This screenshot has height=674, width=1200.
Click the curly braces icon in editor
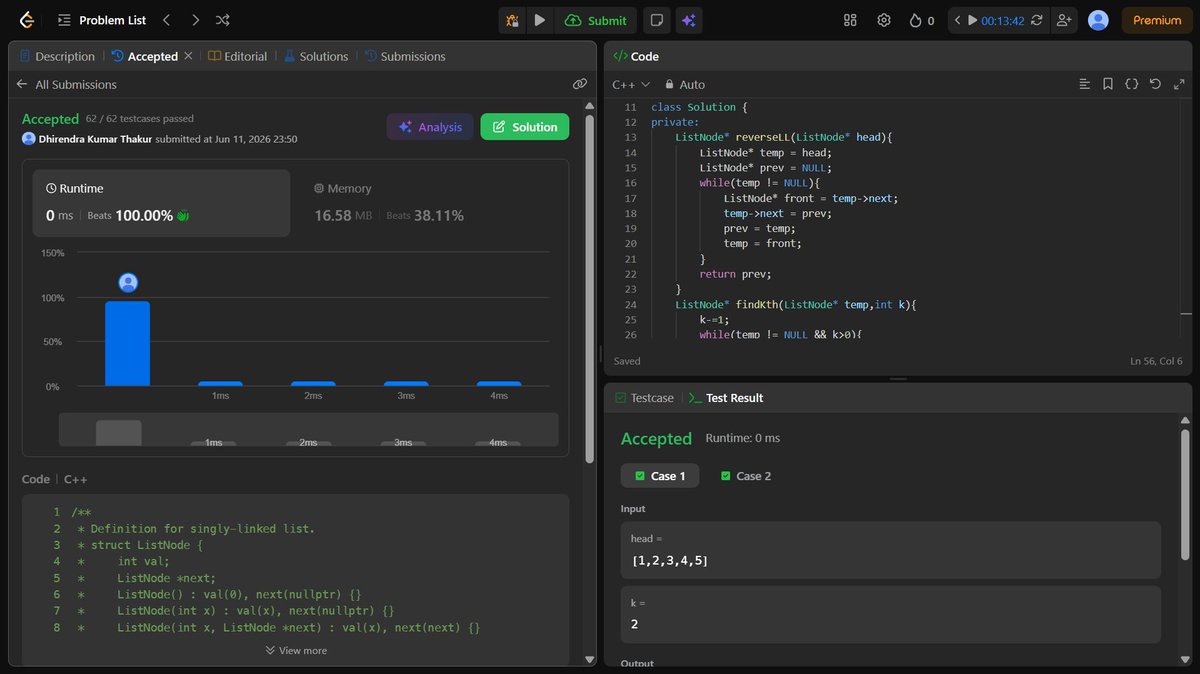(1132, 85)
